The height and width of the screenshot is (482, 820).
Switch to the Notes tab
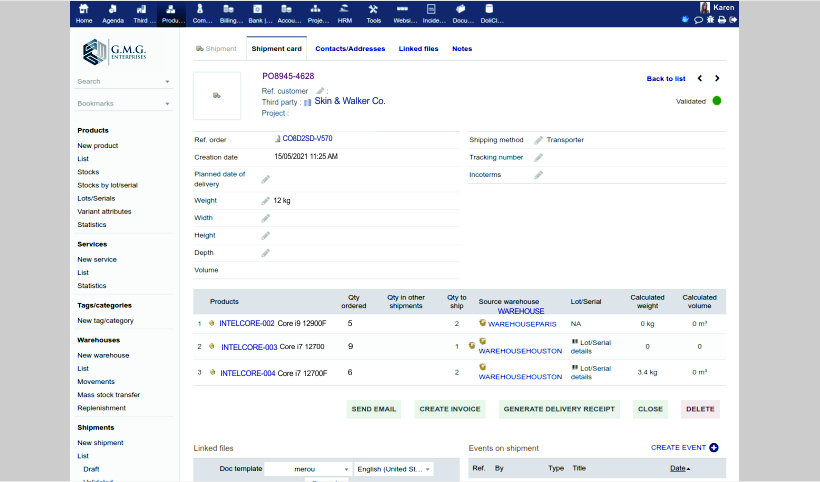click(462, 48)
